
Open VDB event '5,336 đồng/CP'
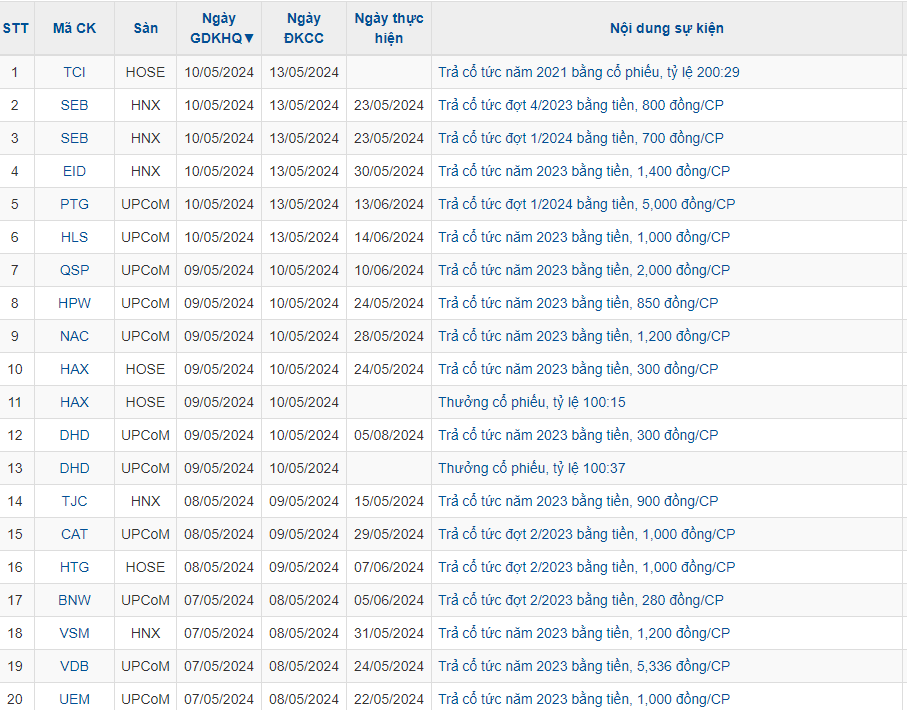click(x=584, y=666)
